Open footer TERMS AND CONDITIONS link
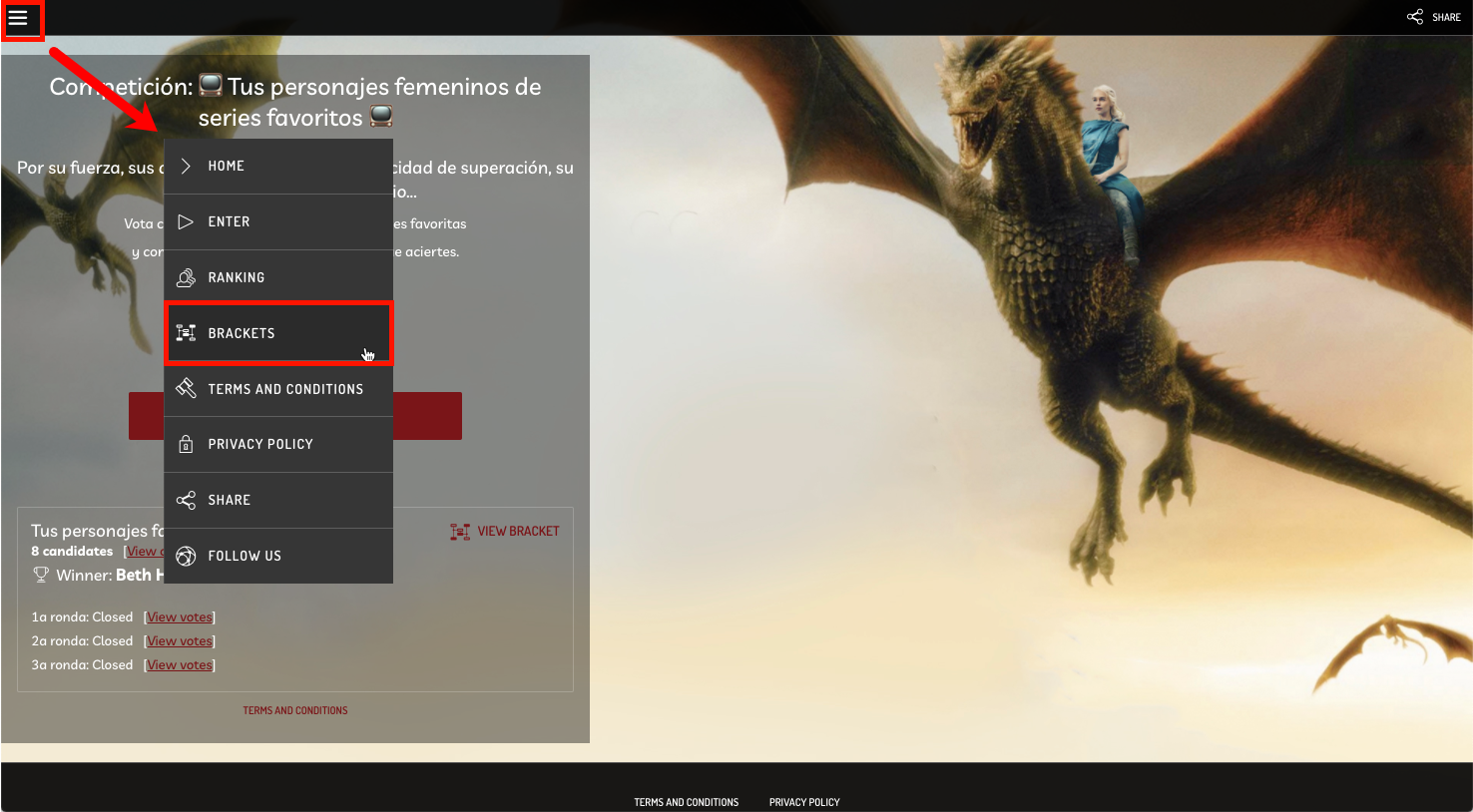This screenshot has height=812, width=1473. [687, 802]
